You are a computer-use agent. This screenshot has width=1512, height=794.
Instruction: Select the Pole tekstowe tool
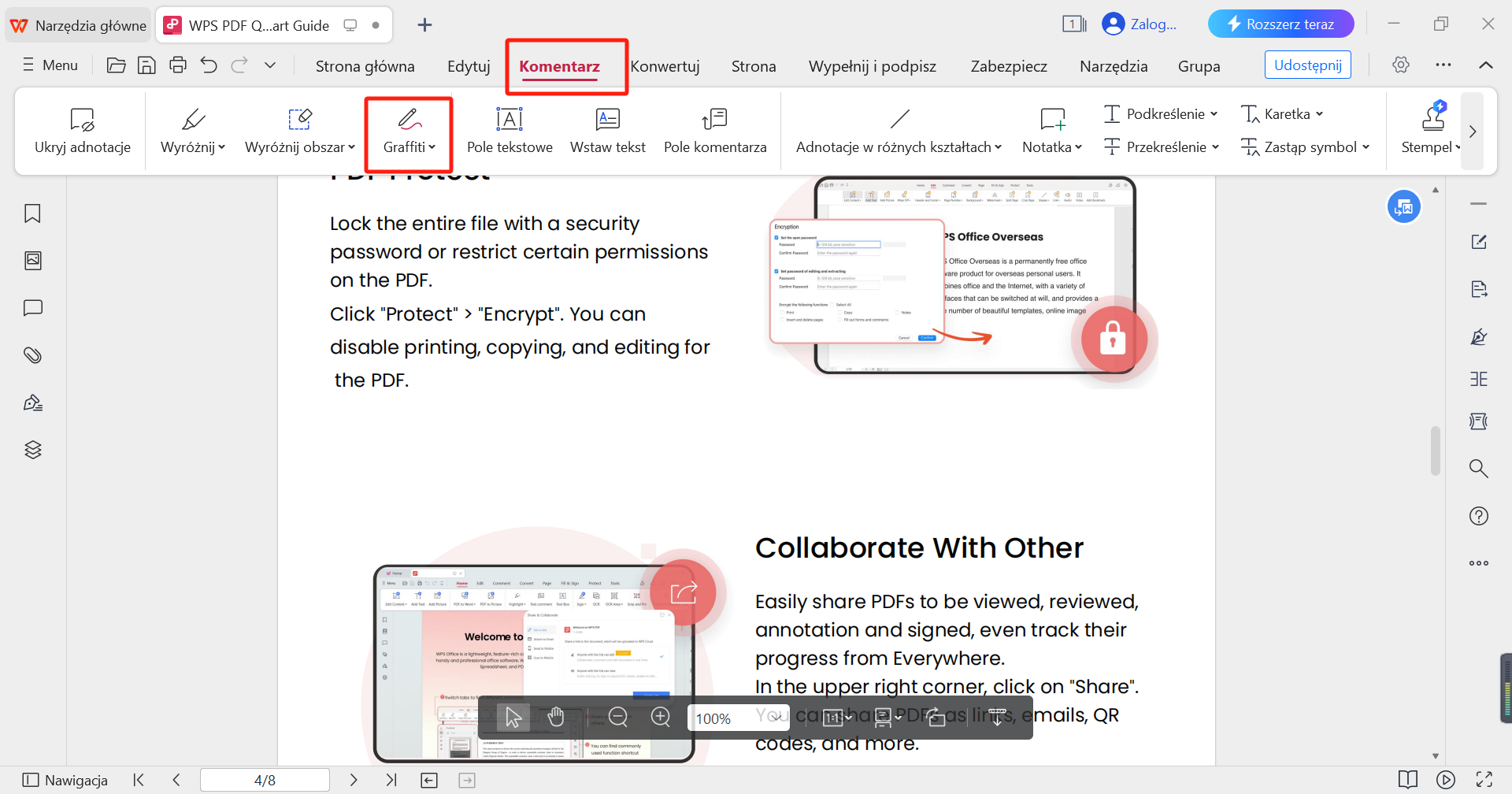[x=510, y=131]
